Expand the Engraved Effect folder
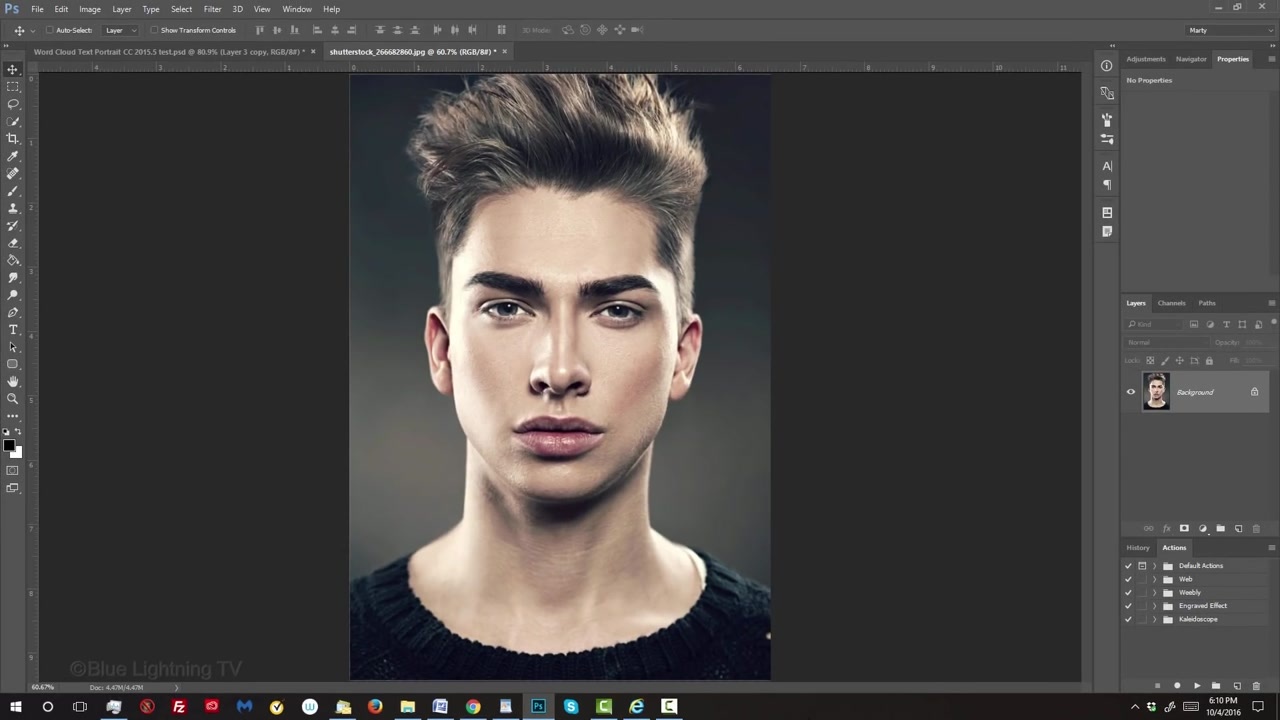 click(x=1155, y=606)
